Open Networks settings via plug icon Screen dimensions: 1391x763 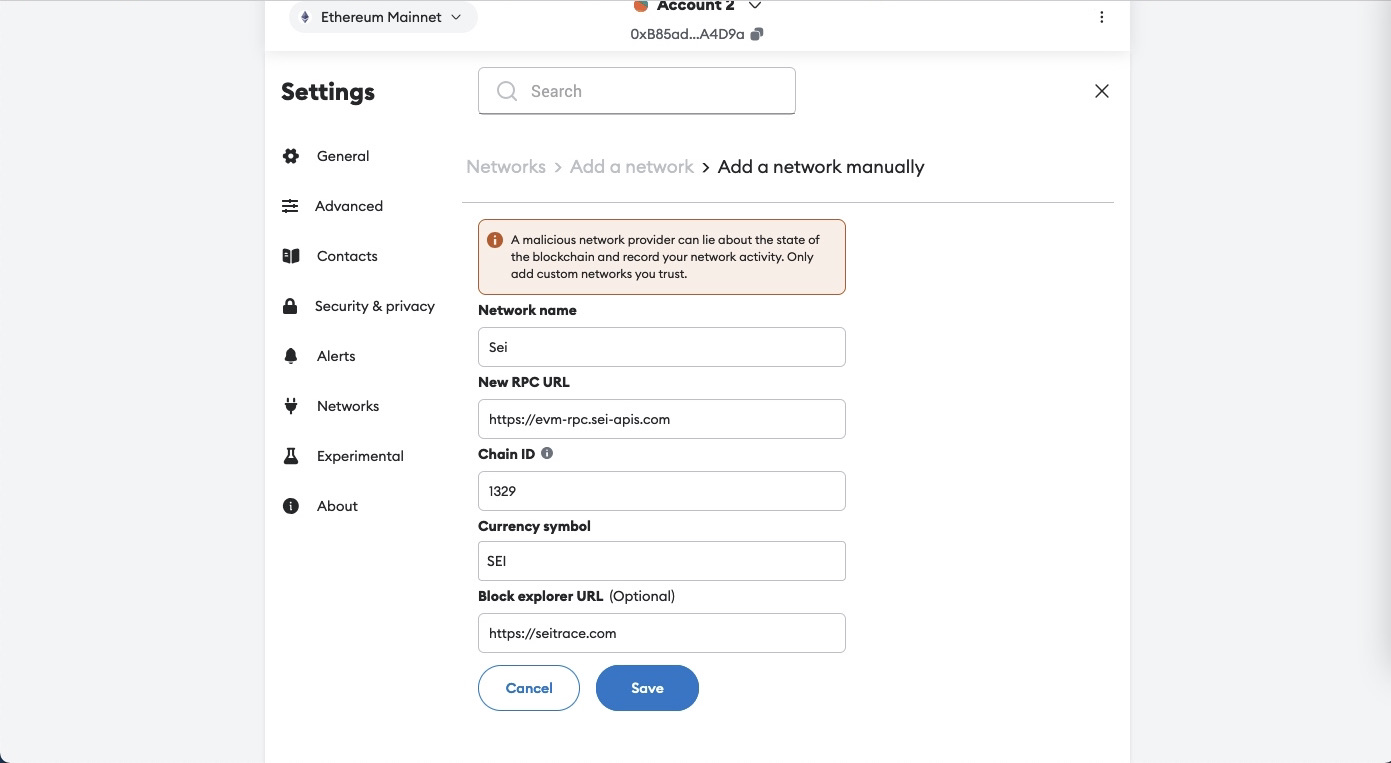(x=290, y=406)
